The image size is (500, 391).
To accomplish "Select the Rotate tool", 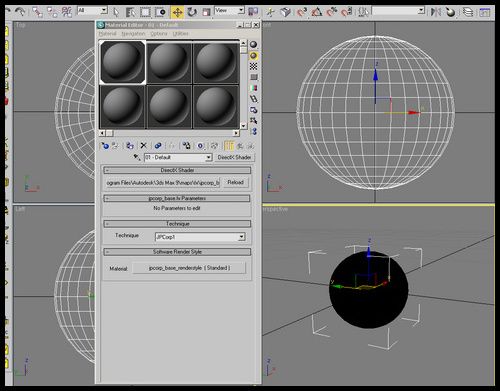I will (x=192, y=13).
